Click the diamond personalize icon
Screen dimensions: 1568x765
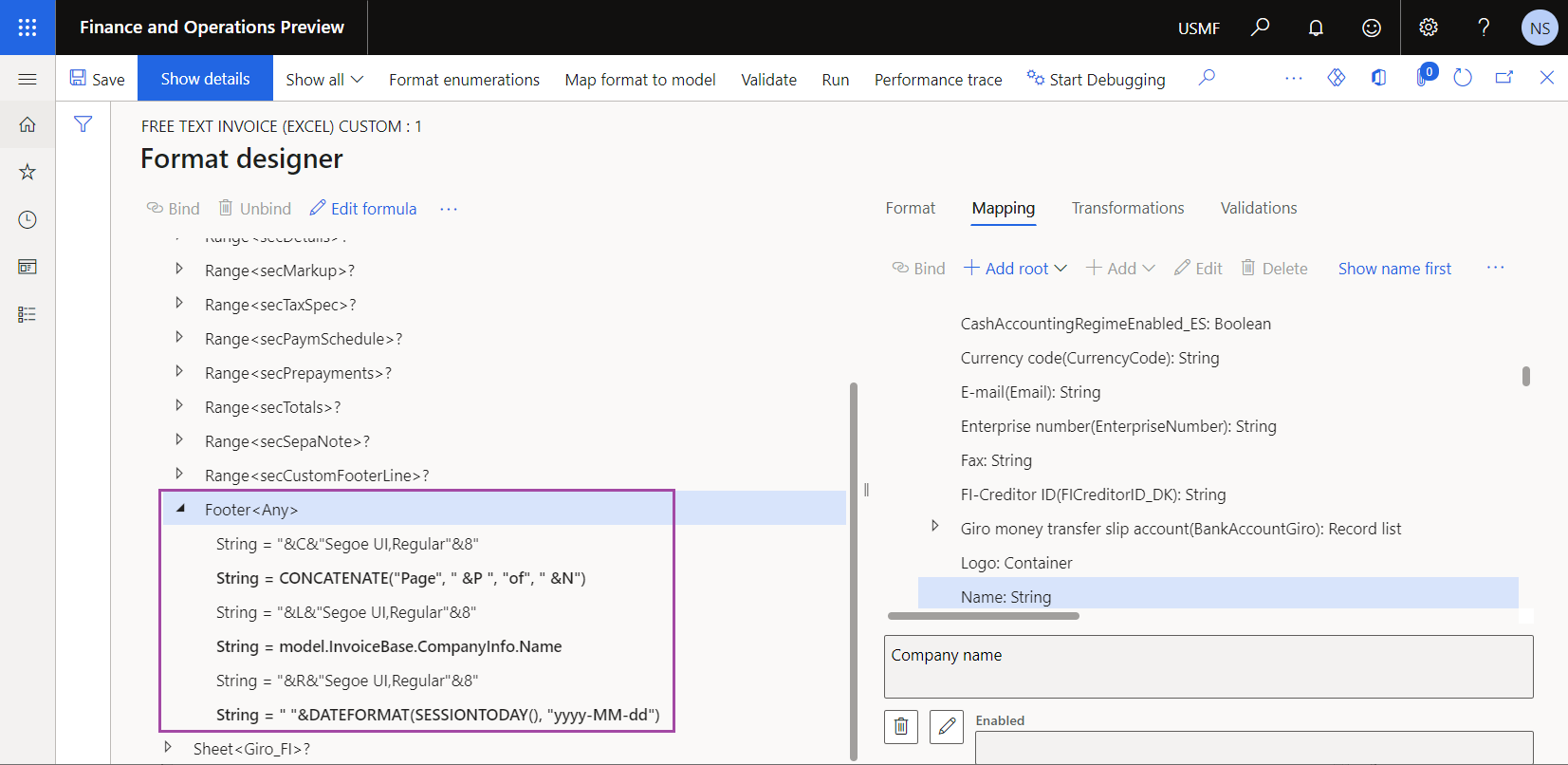tap(1337, 78)
